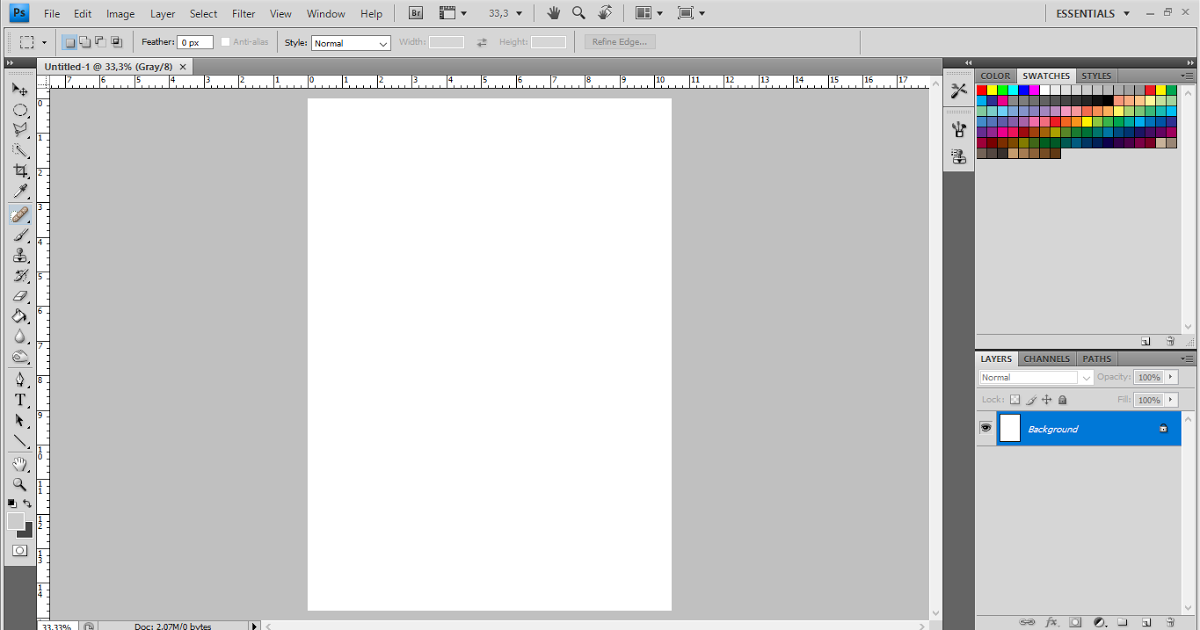Screen dimensions: 1200x630
Task: Create a new layer in Layers panel
Action: click(x=1146, y=622)
